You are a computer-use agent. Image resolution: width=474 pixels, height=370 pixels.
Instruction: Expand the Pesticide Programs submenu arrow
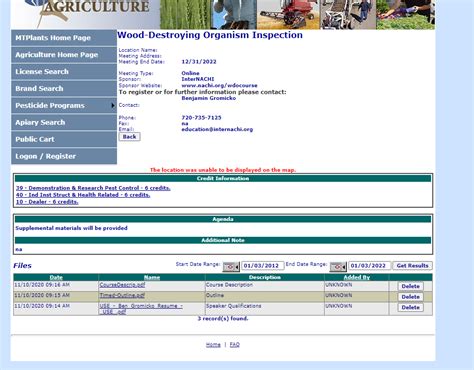point(113,105)
